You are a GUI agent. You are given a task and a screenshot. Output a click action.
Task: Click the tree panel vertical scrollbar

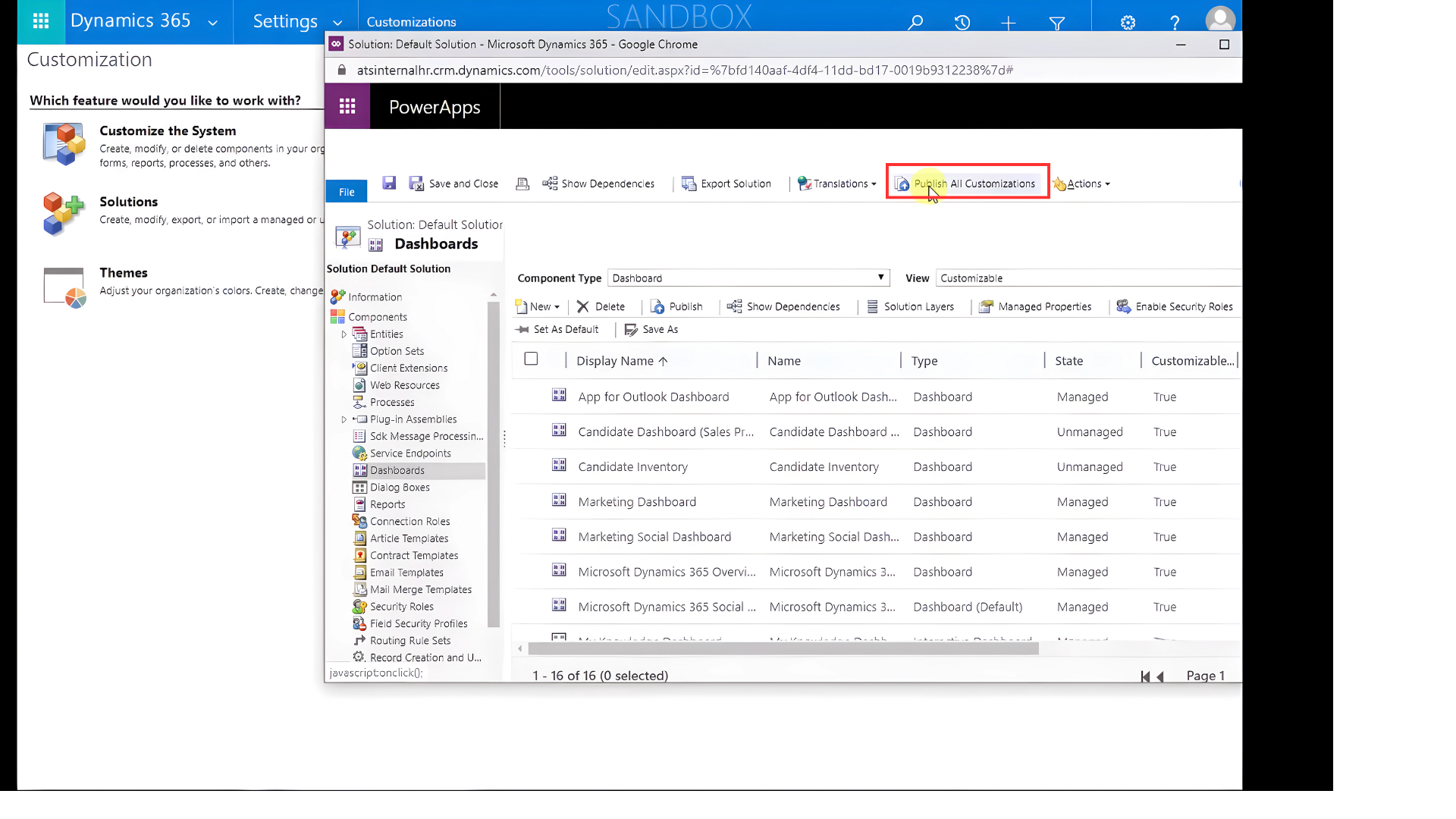point(494,464)
